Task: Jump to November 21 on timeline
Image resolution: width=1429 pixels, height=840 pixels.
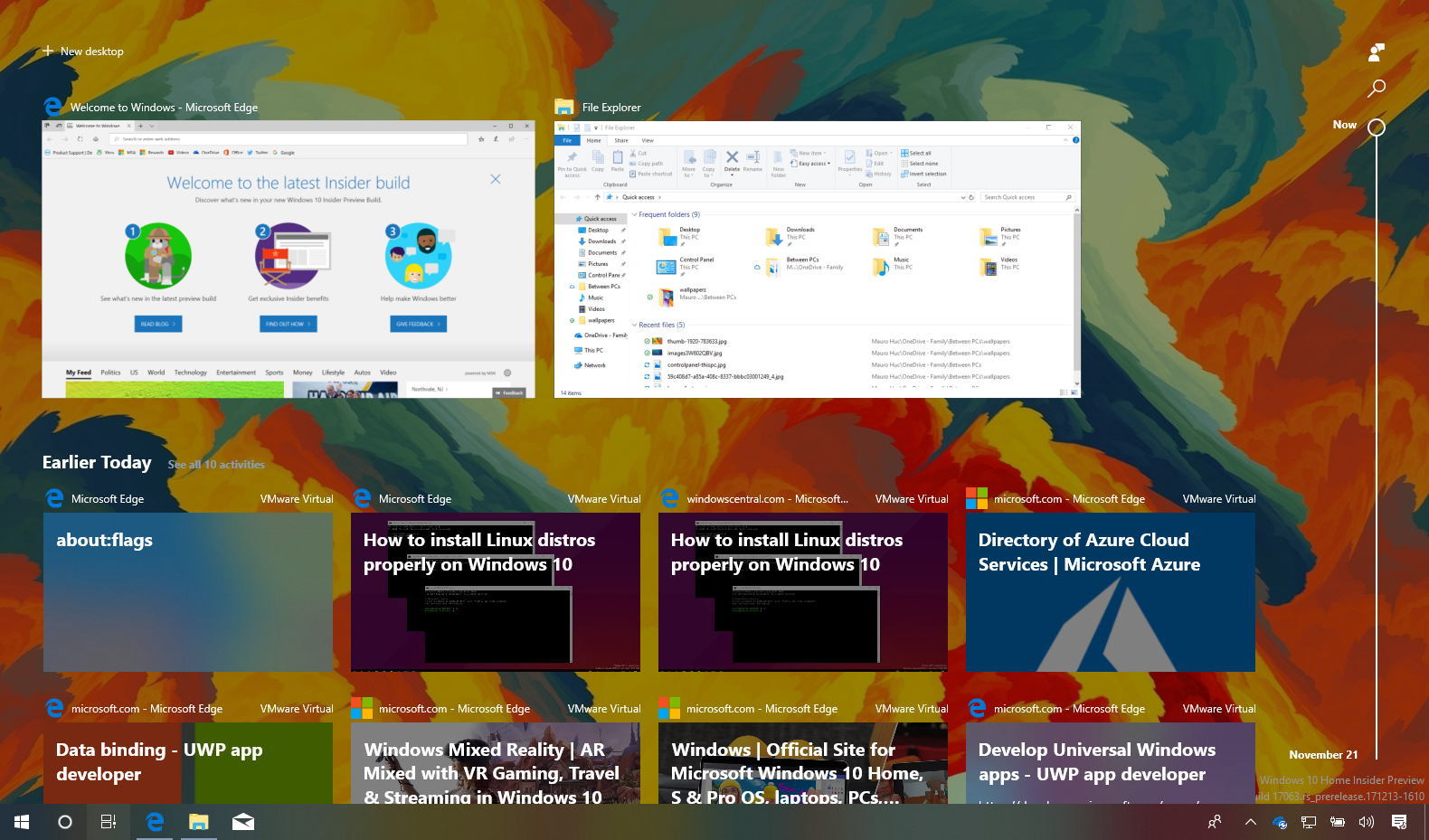Action: point(1323,755)
